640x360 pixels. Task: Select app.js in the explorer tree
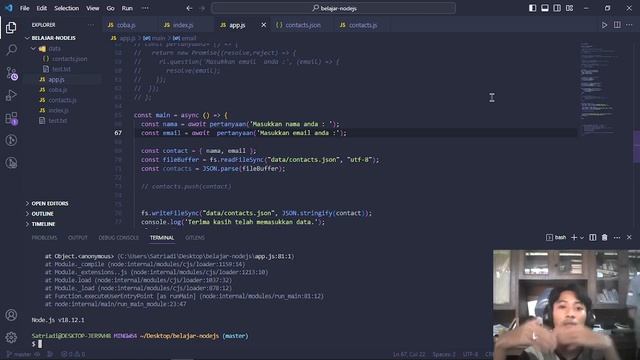56,80
